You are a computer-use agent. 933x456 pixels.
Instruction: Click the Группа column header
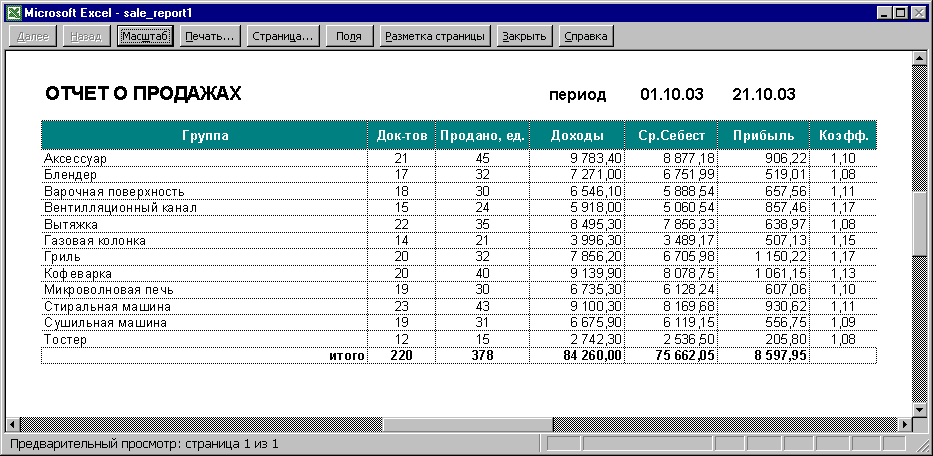pyautogui.click(x=205, y=136)
